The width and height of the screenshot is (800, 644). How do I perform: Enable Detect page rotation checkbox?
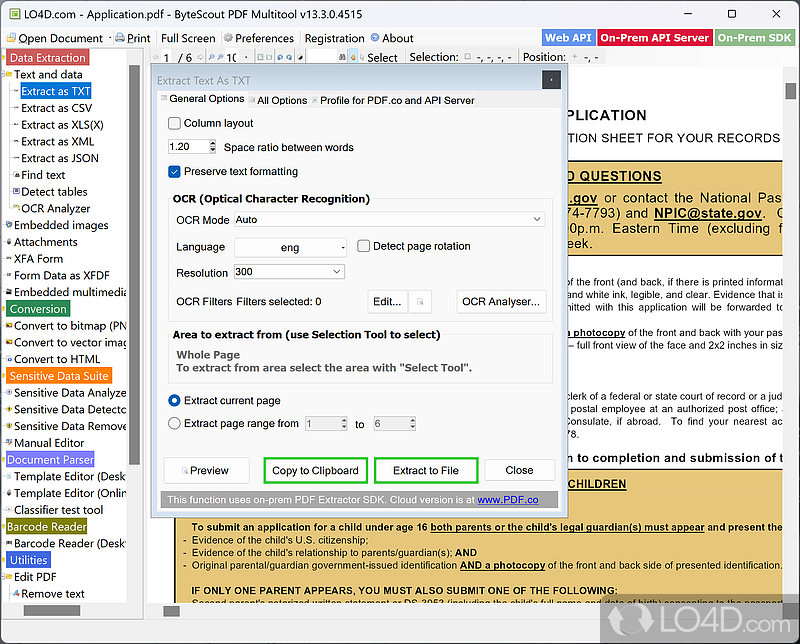click(363, 246)
